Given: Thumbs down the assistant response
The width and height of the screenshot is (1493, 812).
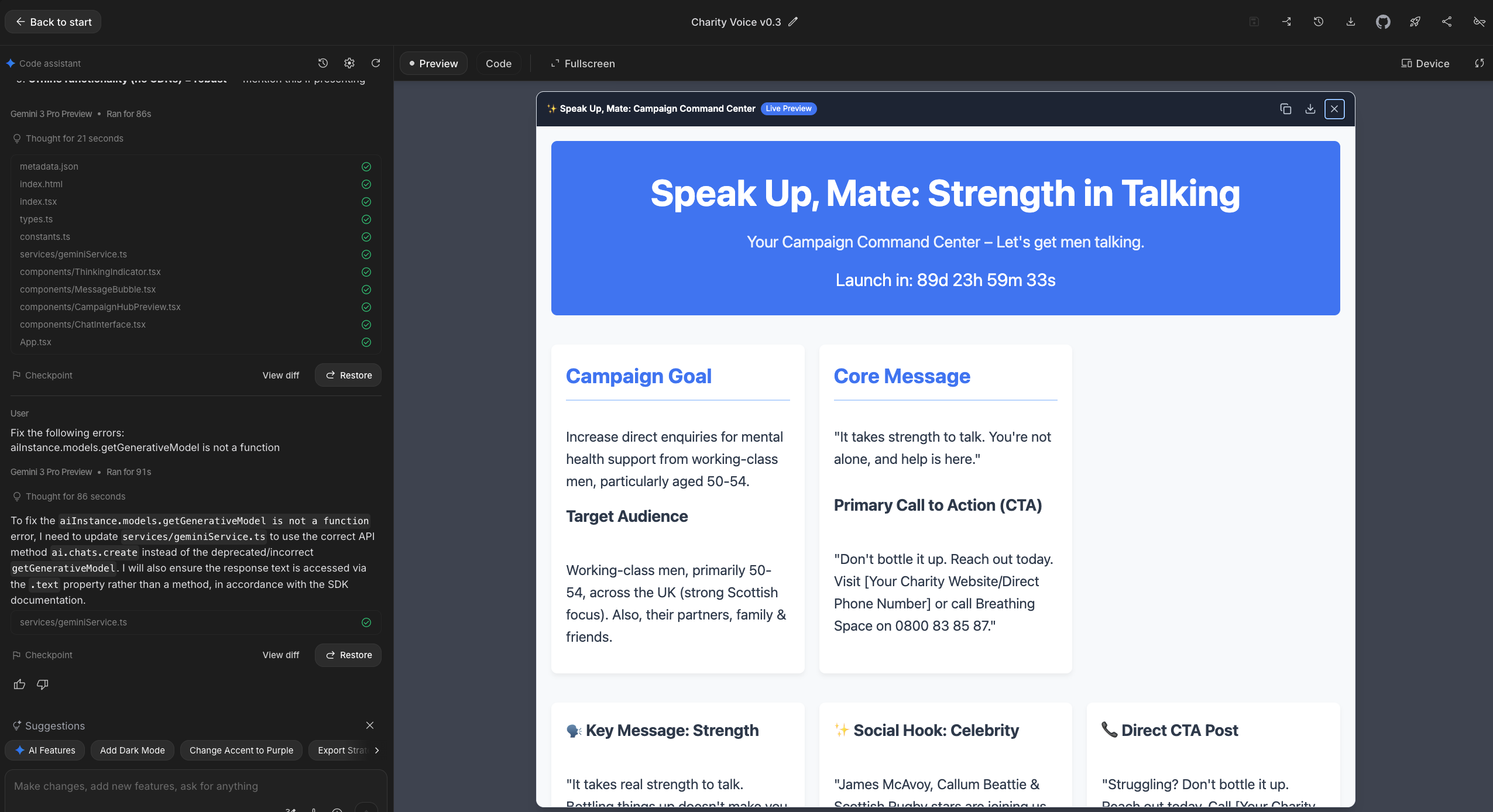Looking at the screenshot, I should point(43,684).
